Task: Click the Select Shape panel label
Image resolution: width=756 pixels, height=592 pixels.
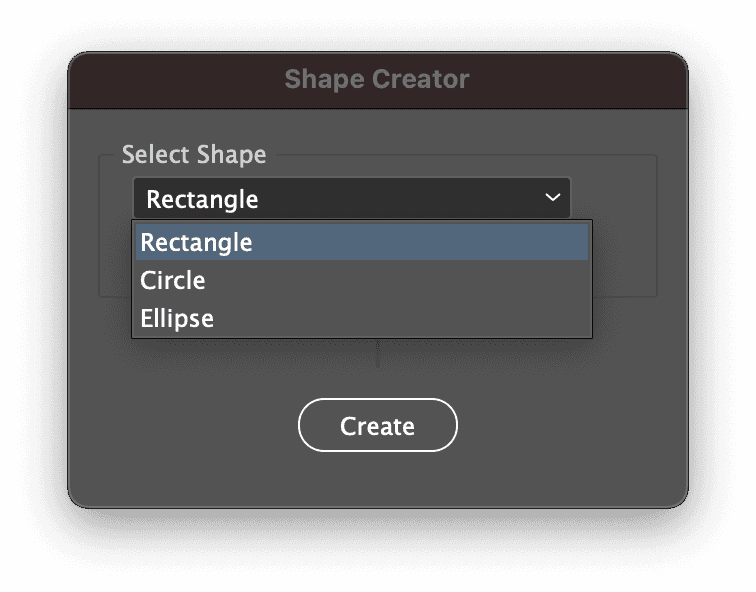Action: click(x=194, y=155)
